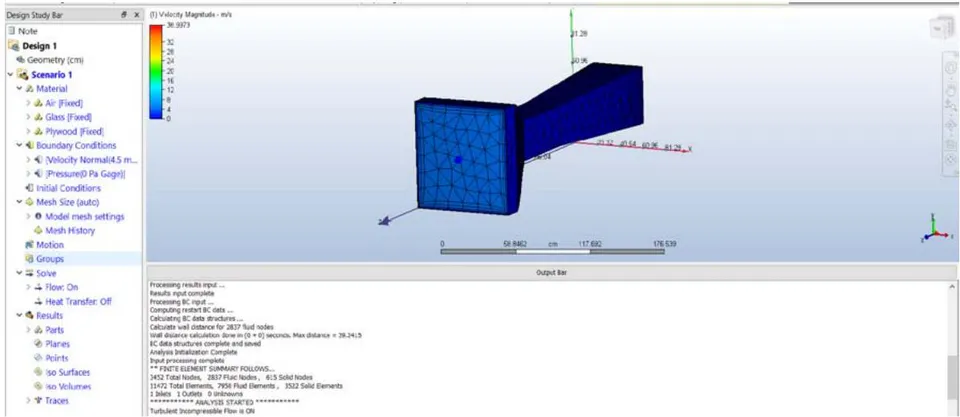The height and width of the screenshot is (417, 960).
Task: Expand the Parts results node
Action: [28, 330]
